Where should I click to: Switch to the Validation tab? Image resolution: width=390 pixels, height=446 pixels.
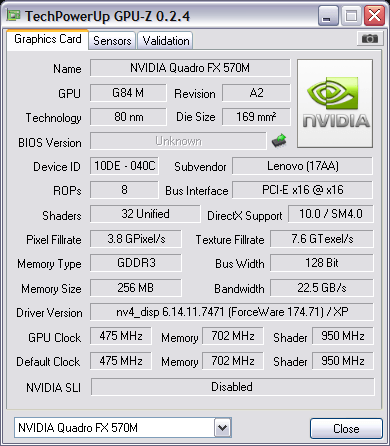[x=165, y=41]
